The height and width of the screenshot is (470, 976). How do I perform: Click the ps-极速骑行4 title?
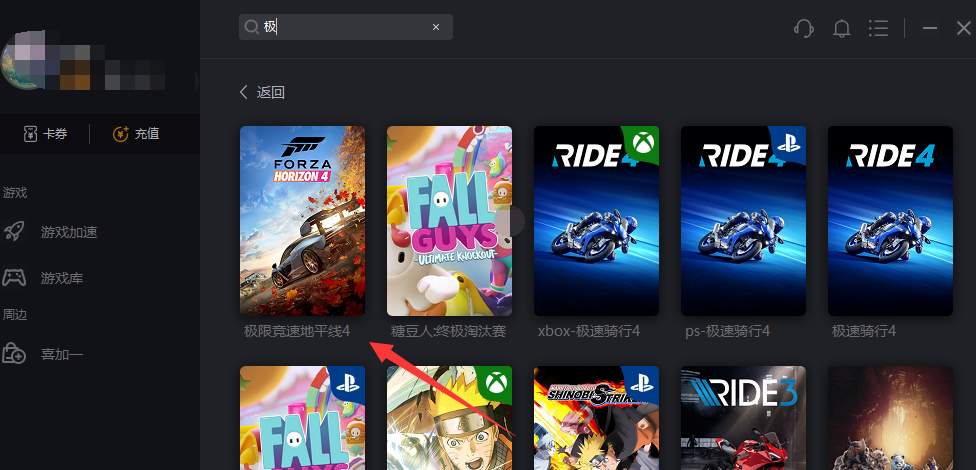click(728, 331)
